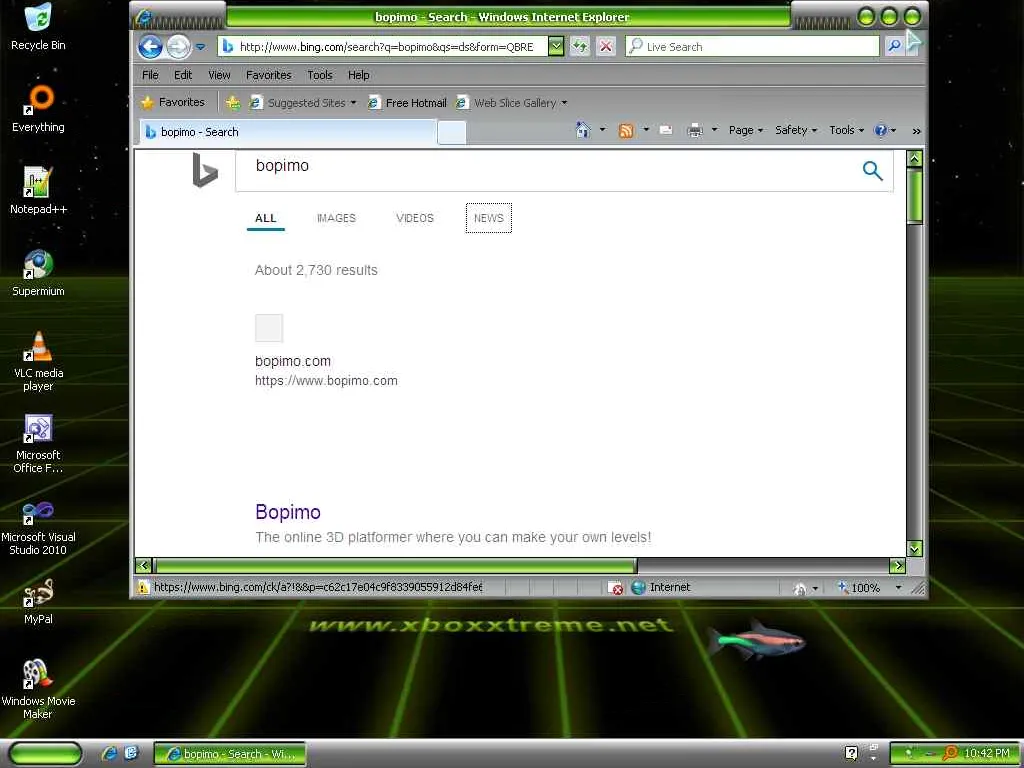1024x768 pixels.
Task: Open the Notepad++ desktop shortcut
Action: pyautogui.click(x=39, y=191)
